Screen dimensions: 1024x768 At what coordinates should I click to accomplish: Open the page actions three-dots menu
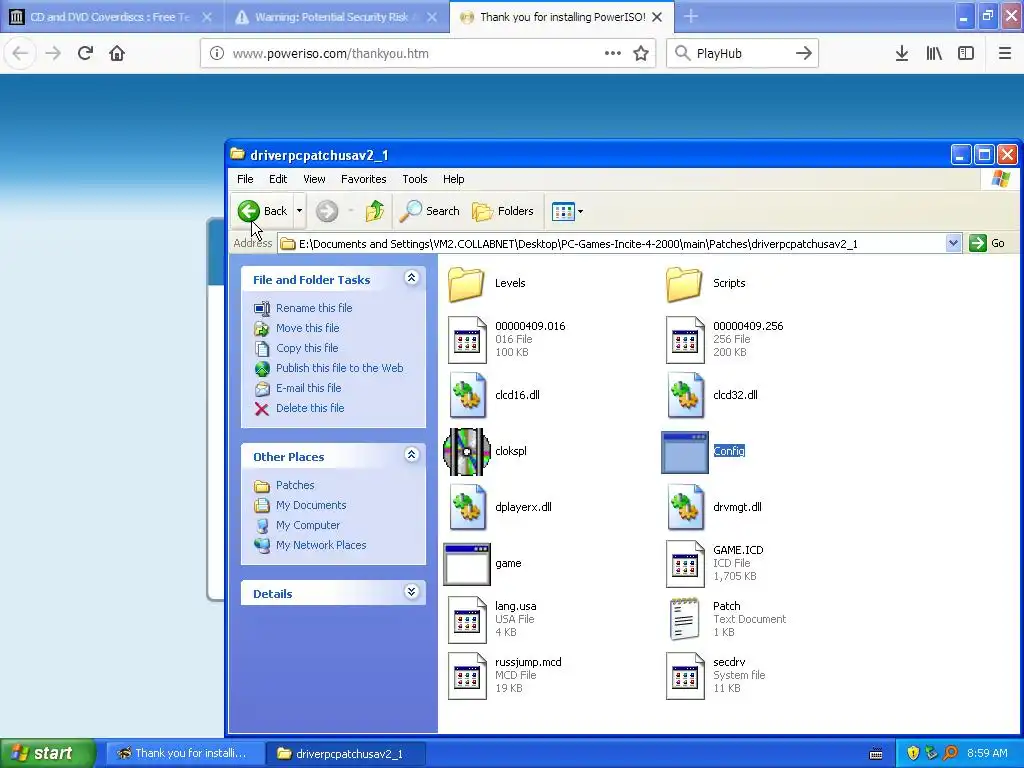tap(613, 53)
